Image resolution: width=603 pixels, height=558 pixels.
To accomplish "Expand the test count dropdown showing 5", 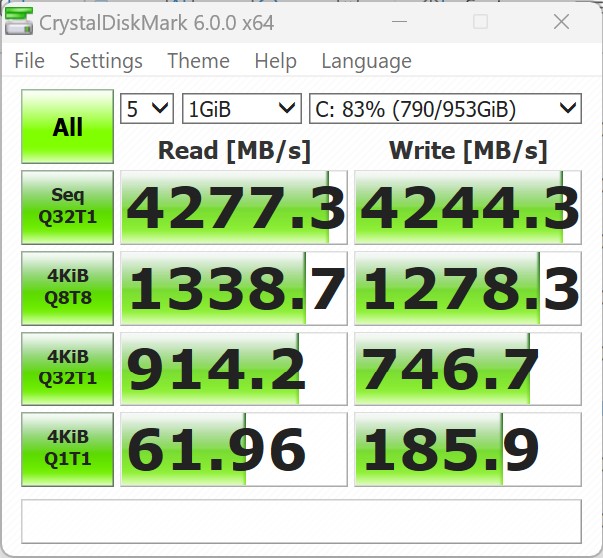I will click(x=147, y=108).
